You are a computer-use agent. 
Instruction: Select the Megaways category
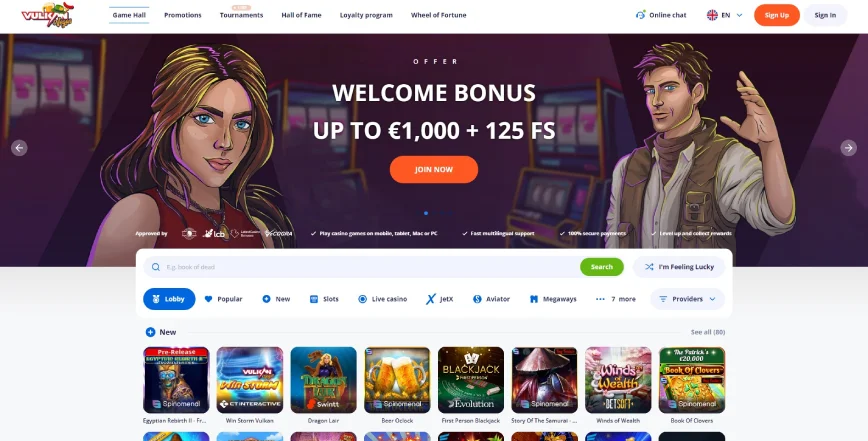(552, 299)
